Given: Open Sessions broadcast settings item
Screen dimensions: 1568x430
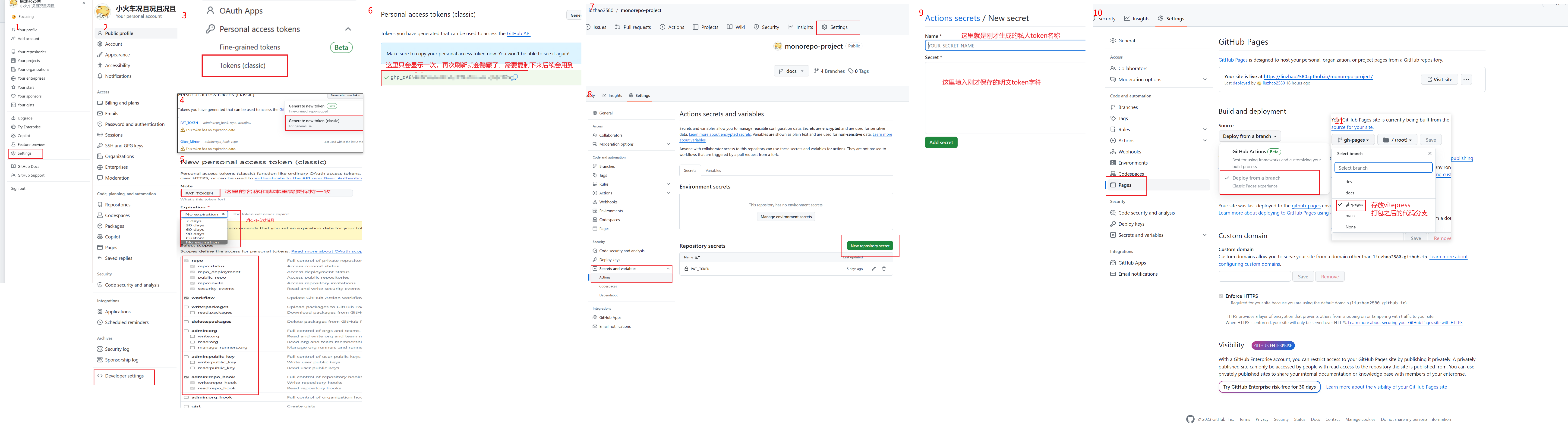Looking at the screenshot, I should coord(110,135).
